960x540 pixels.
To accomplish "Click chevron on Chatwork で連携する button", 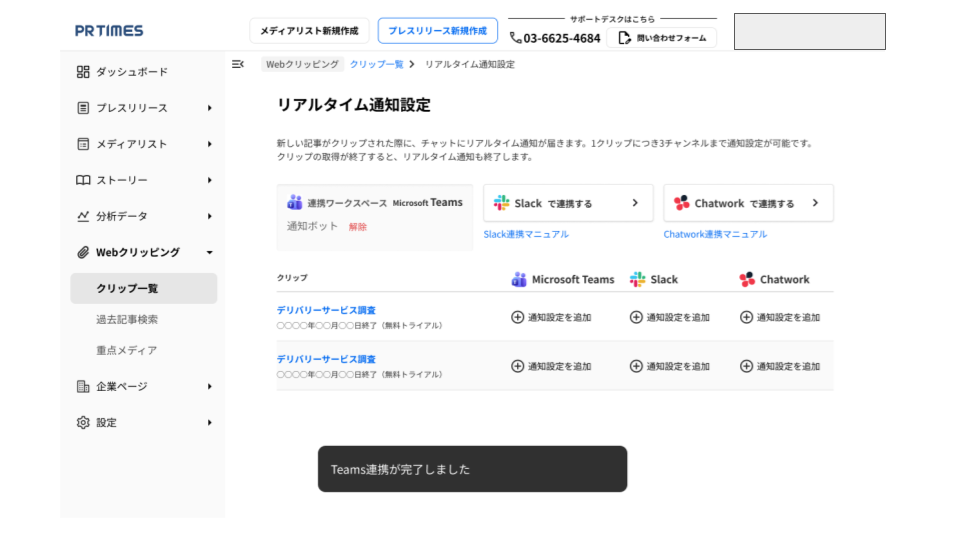I will (x=815, y=203).
